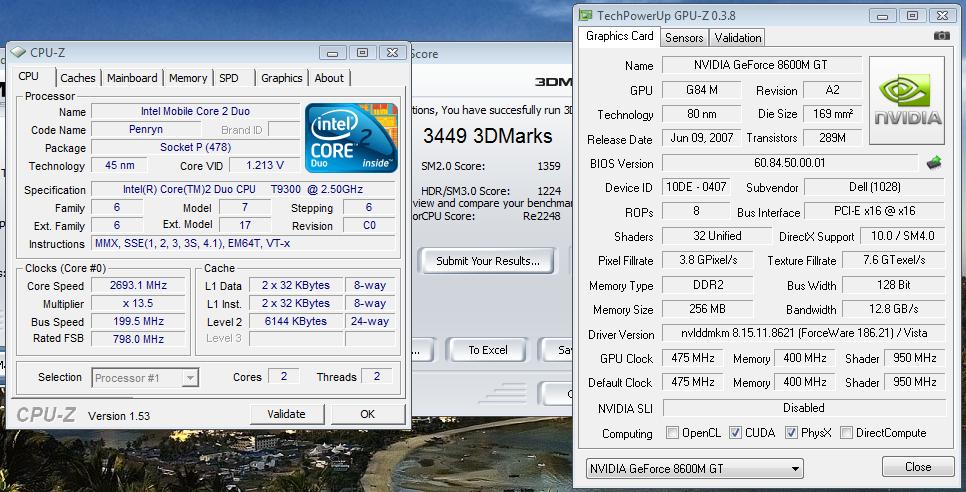Click the Close button in GPU-Z
966x492 pixels.
918,467
